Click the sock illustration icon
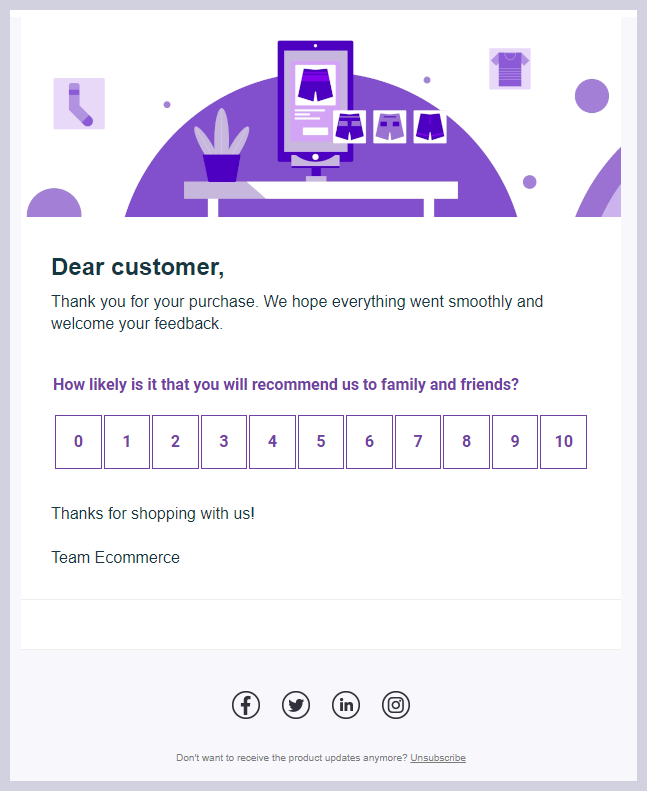 pos(79,104)
